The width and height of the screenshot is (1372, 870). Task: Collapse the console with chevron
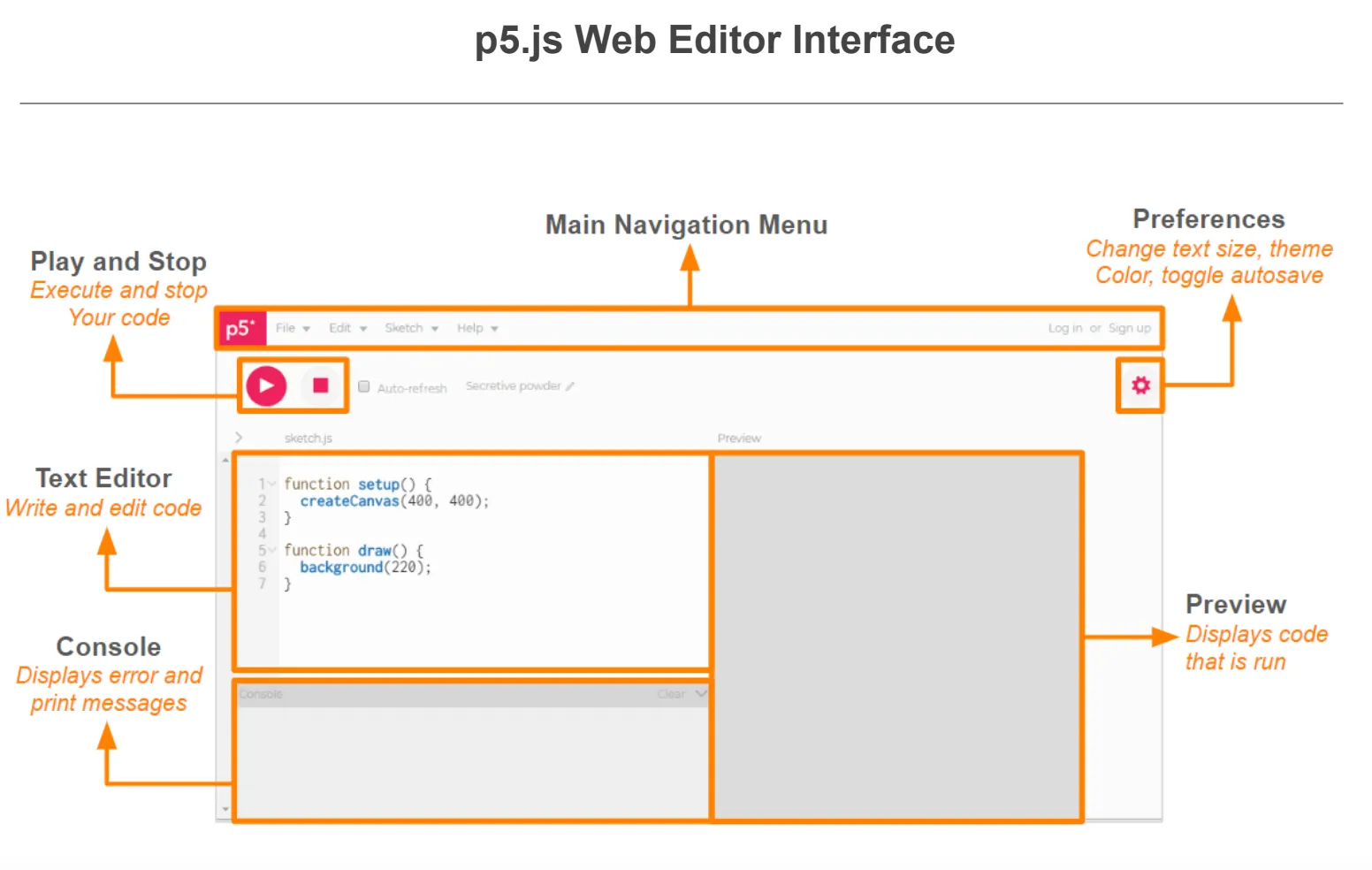pos(701,694)
